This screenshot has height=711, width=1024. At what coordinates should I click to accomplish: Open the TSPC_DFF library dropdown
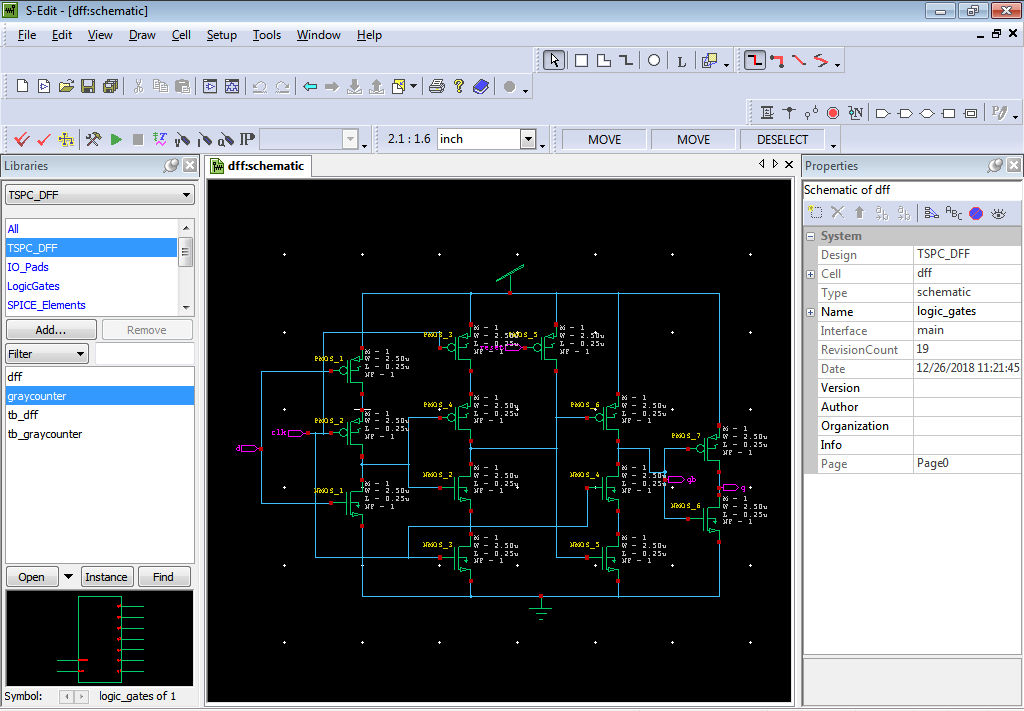click(100, 195)
